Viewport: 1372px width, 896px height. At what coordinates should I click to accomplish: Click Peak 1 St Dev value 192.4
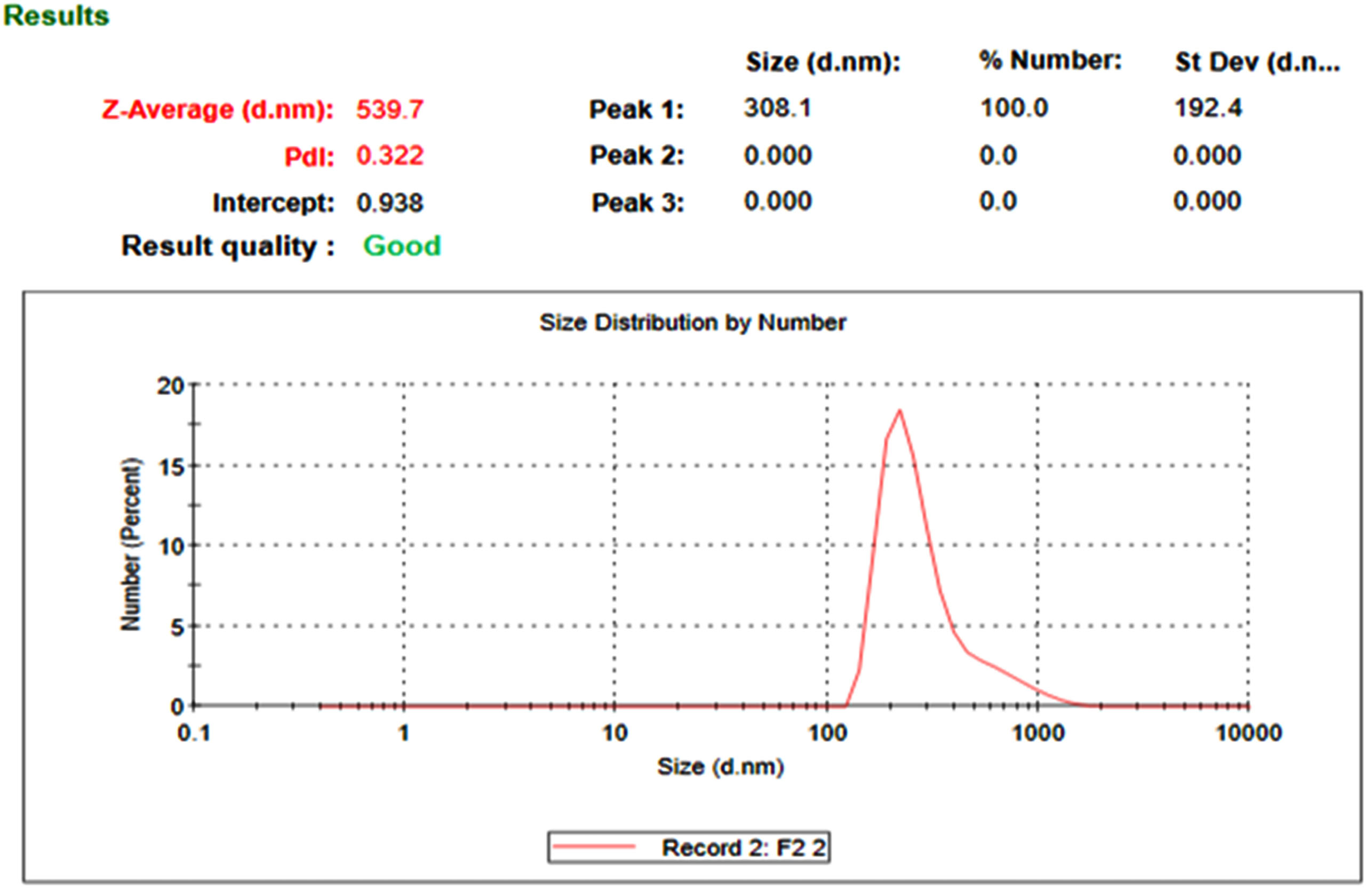pos(1208,108)
